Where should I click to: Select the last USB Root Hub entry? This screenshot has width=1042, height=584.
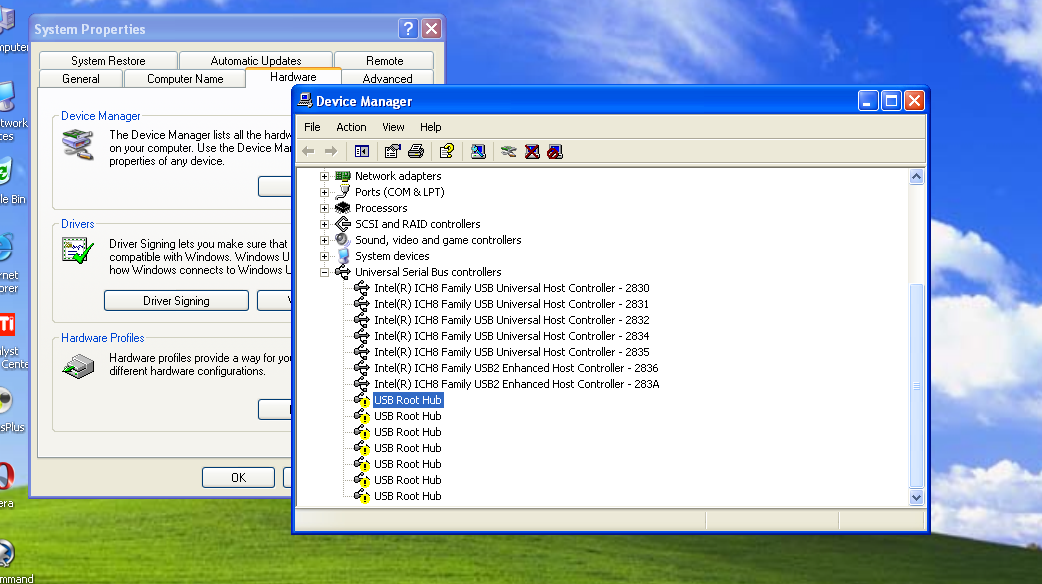[x=407, y=496]
